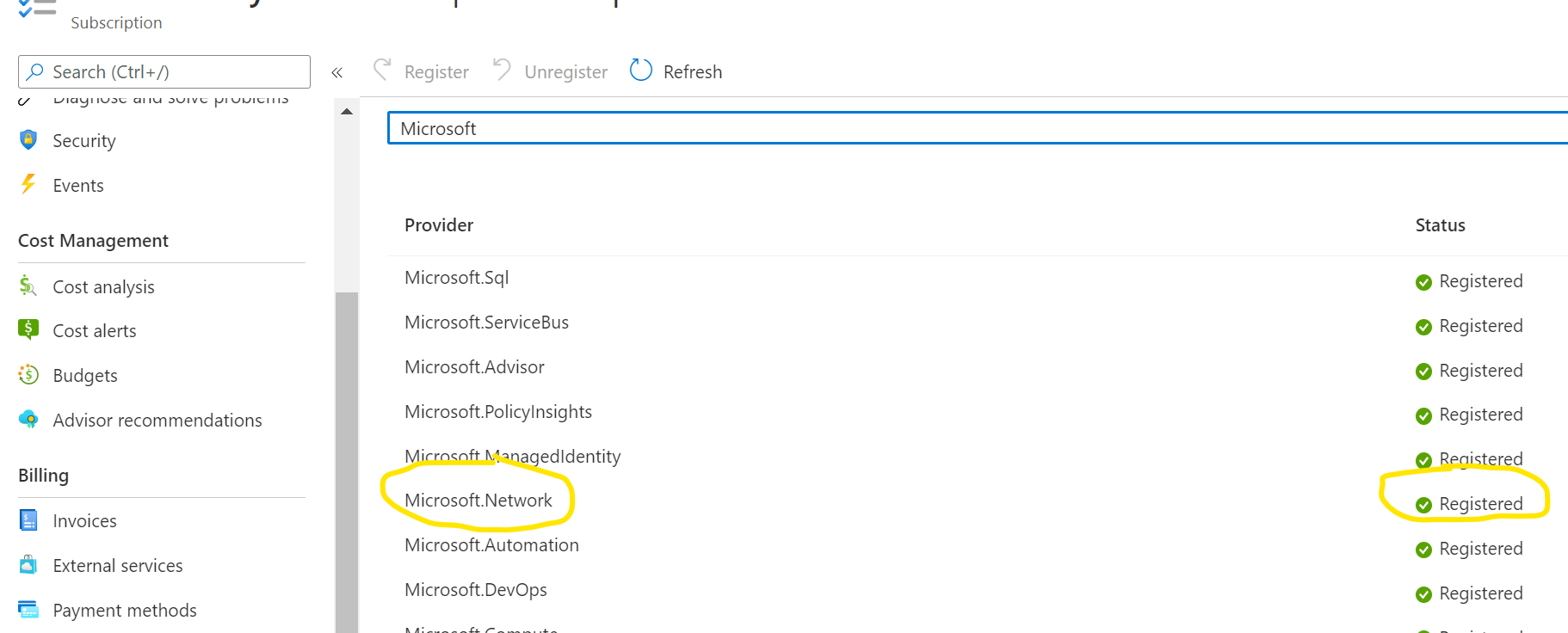Click the Subscription checklist icon
This screenshot has height=633, width=1568.
[x=37, y=9]
